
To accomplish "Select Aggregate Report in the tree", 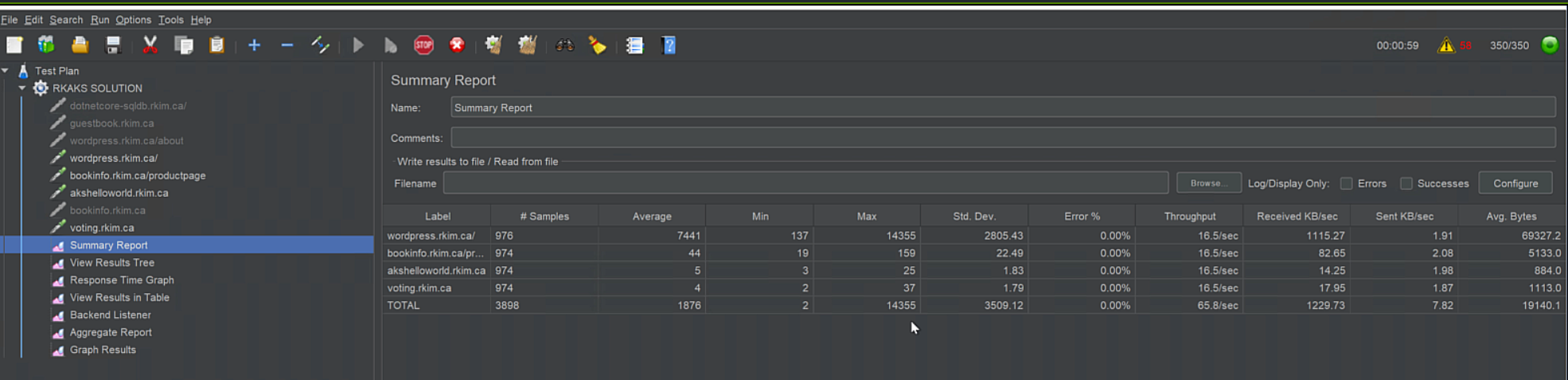I will click(111, 332).
